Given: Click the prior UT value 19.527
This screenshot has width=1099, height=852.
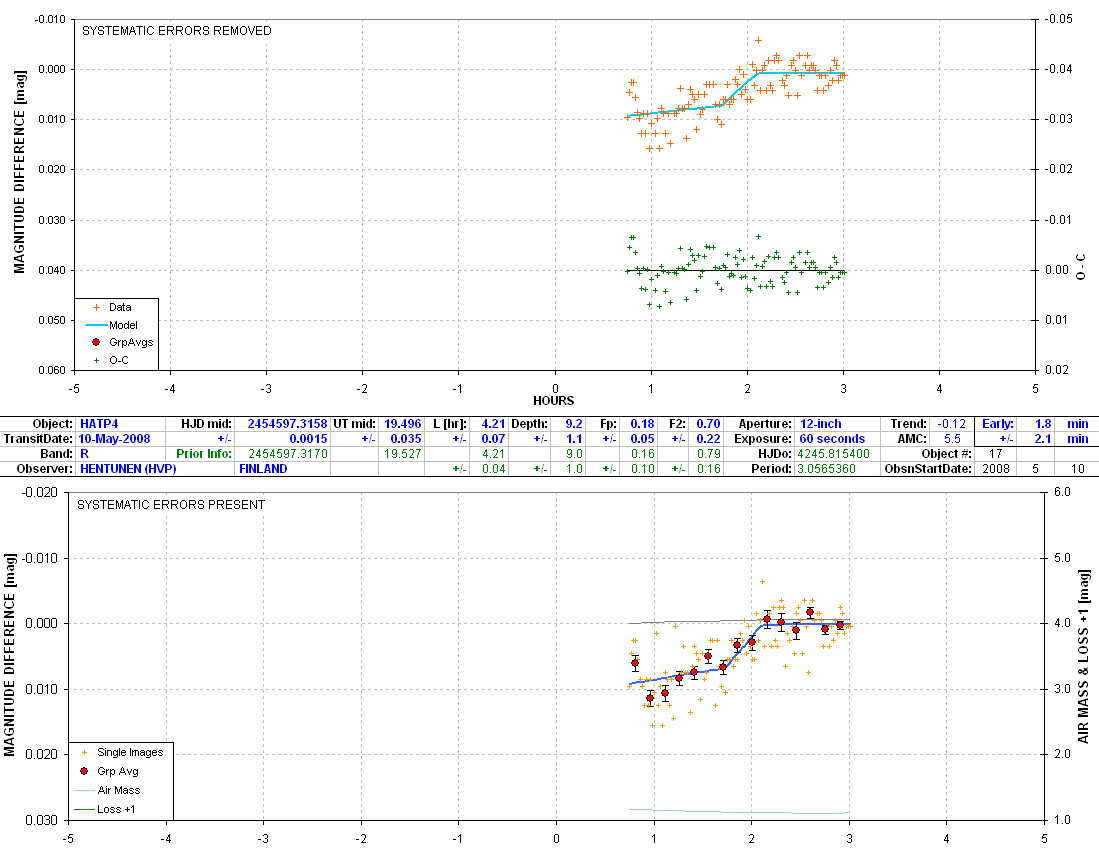Looking at the screenshot, I should pos(403,453).
